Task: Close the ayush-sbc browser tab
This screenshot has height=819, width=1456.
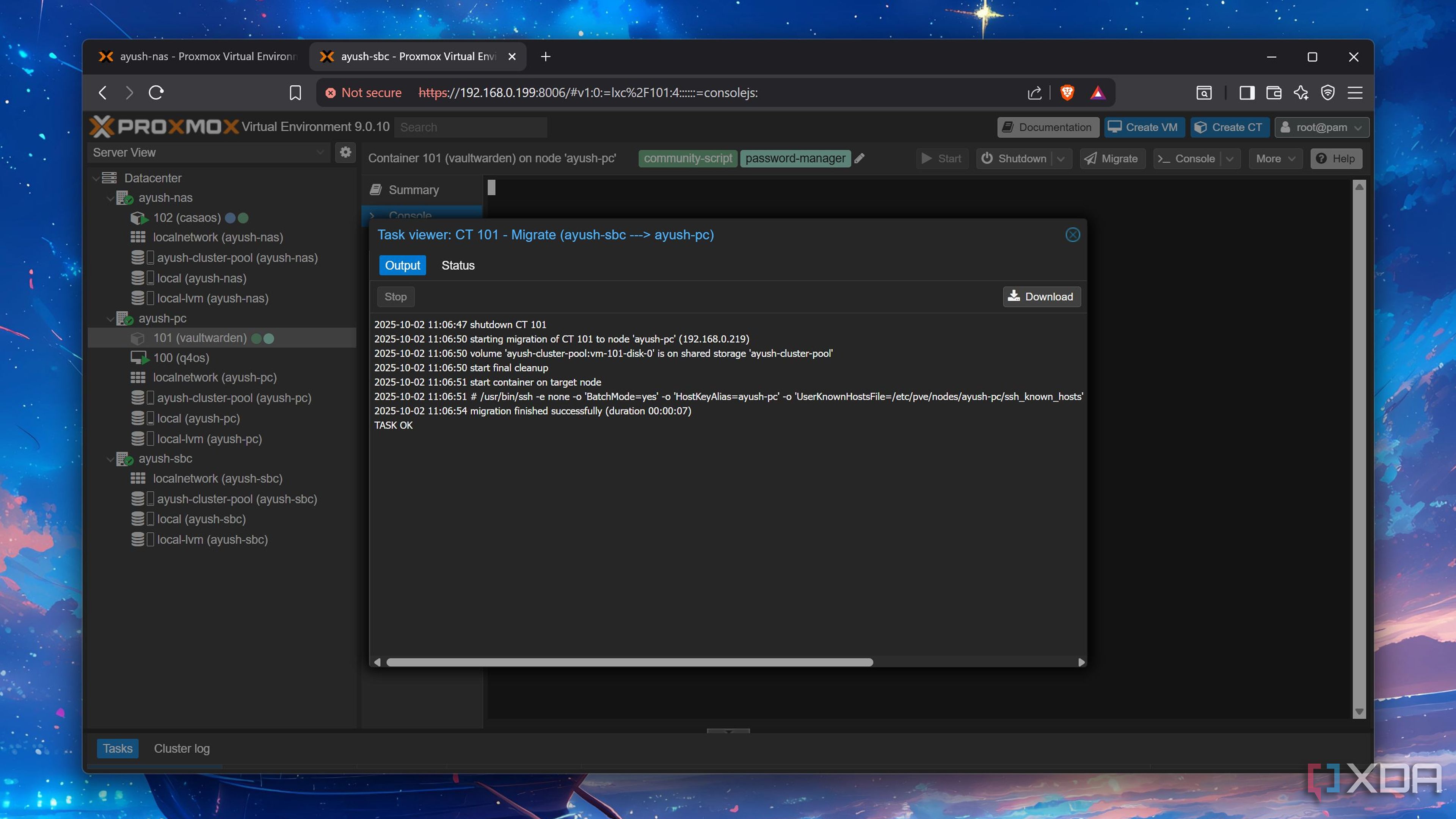Action: click(x=511, y=56)
